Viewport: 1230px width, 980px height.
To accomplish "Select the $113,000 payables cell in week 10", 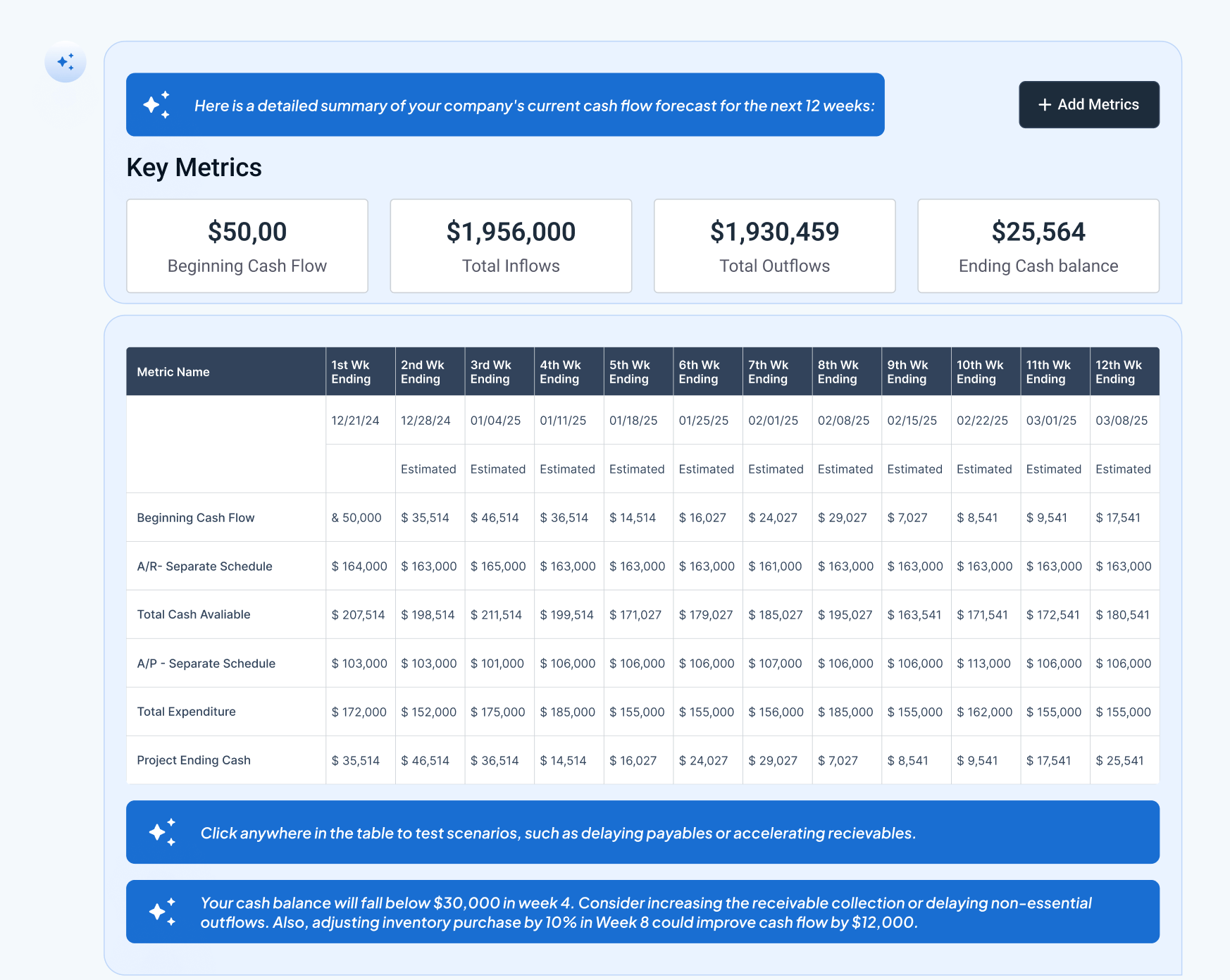I will [x=985, y=663].
